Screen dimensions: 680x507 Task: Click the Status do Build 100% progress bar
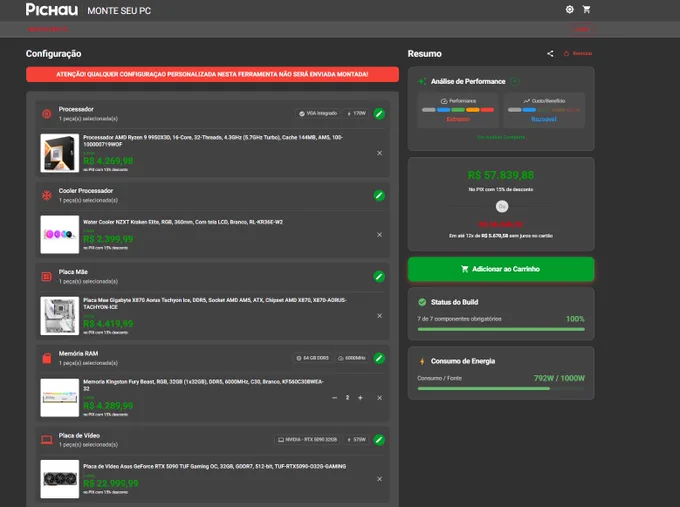[x=501, y=330]
